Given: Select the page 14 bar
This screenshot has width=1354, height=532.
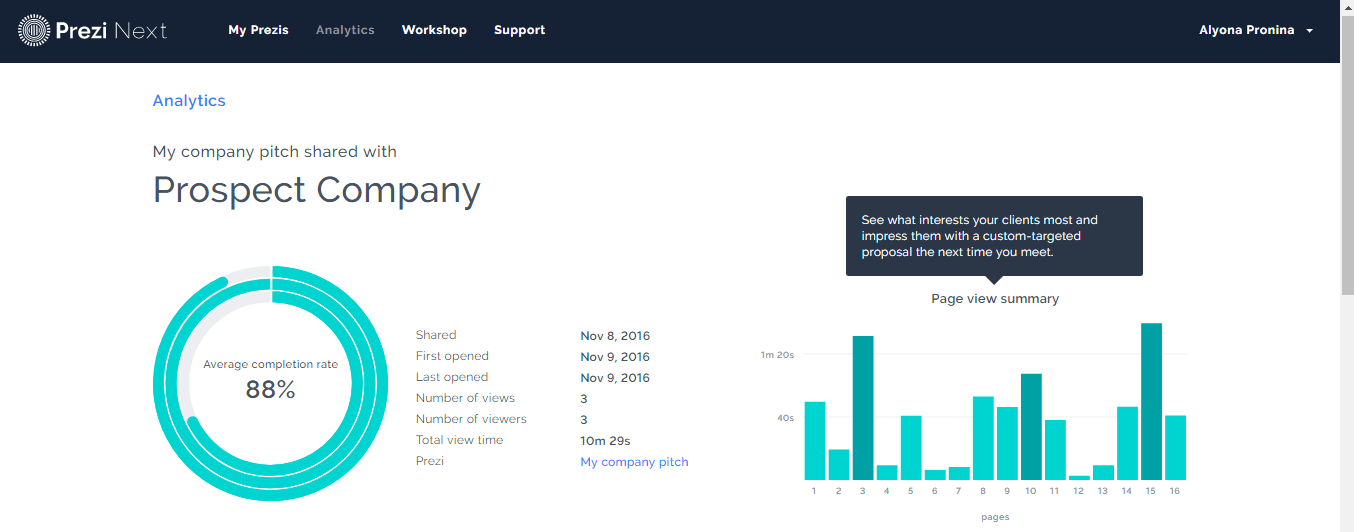Looking at the screenshot, I should pyautogui.click(x=1127, y=443).
